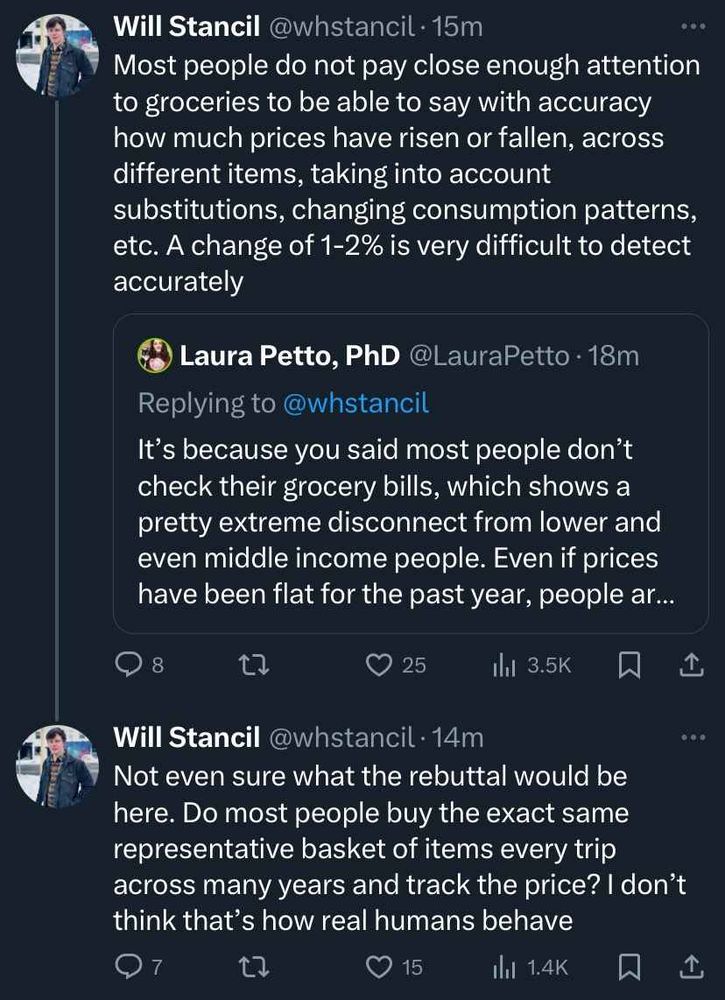Retweet the second tweet about rebuttal

(x=253, y=967)
